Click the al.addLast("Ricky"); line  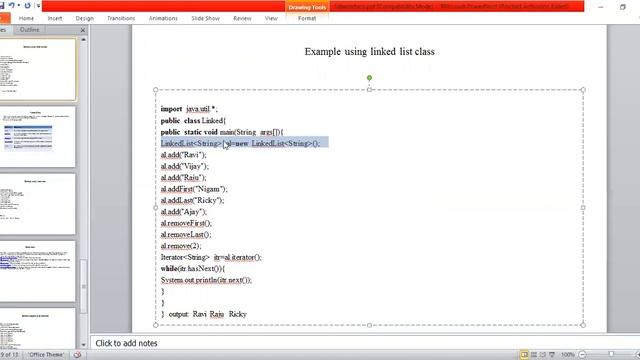(x=192, y=200)
